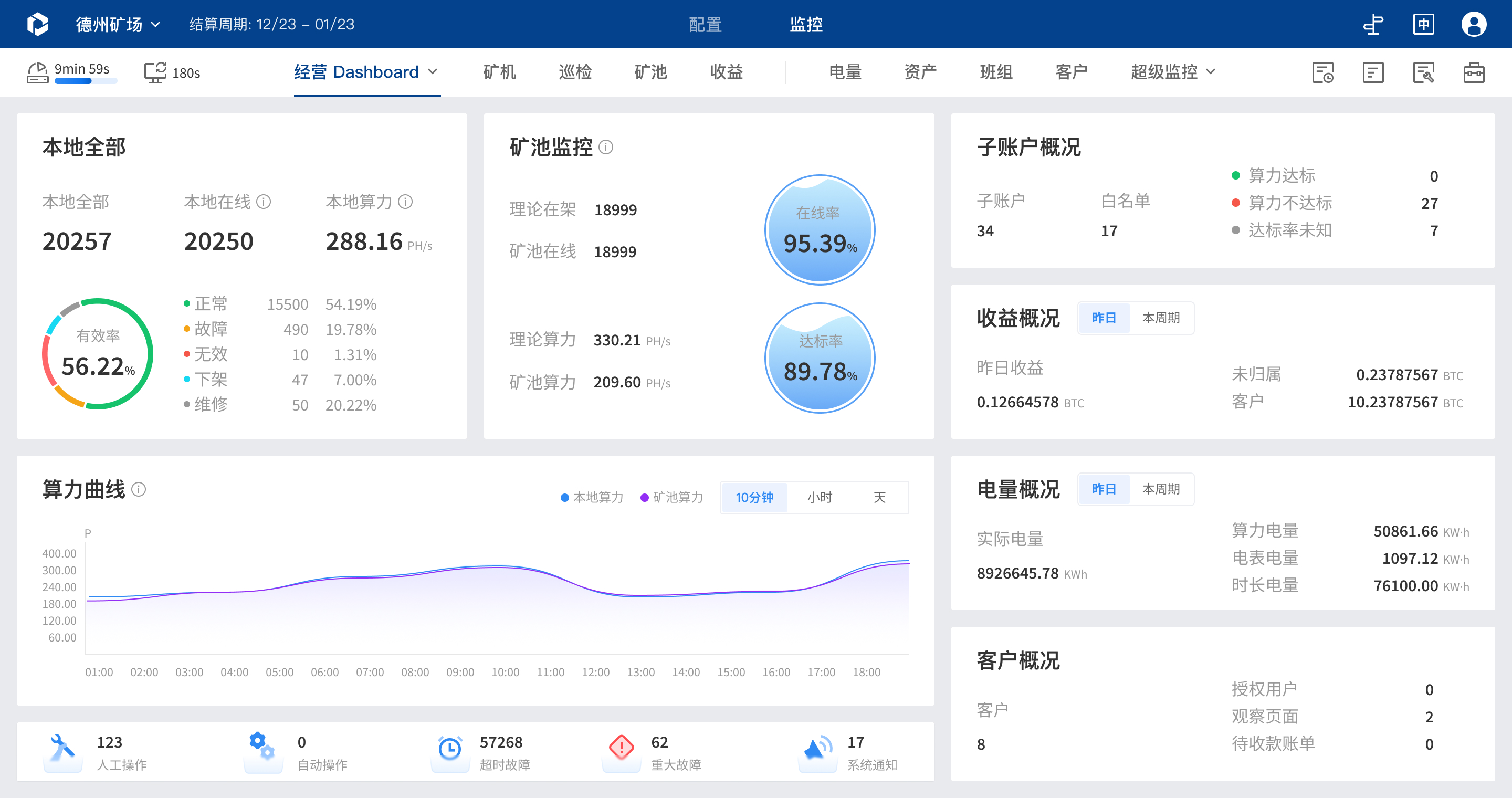Viewport: 1512px width, 798px height.
Task: Open the 经营 Dashboard dropdown arrow
Action: [433, 71]
